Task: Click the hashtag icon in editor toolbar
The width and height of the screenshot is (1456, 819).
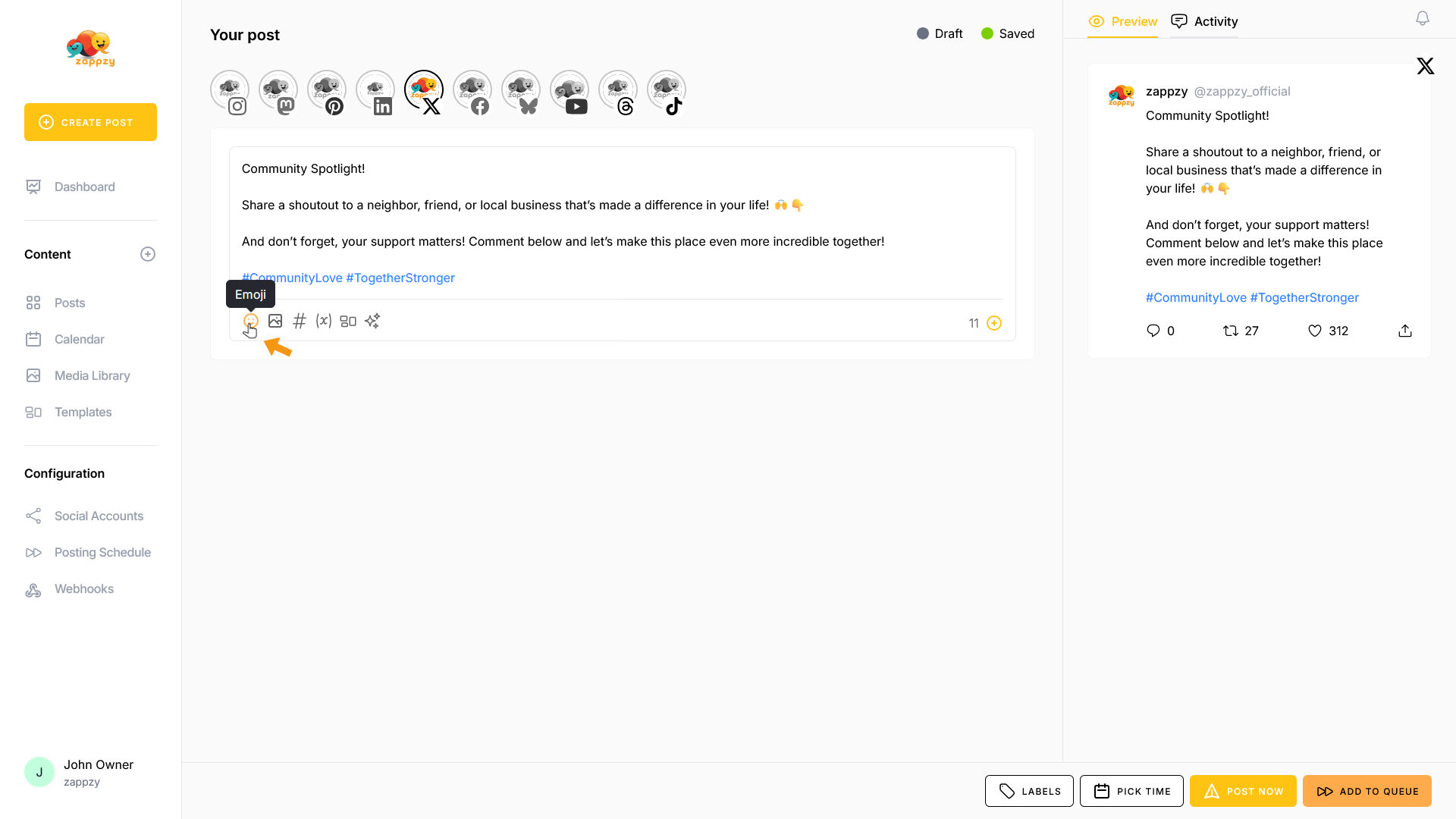Action: [300, 321]
